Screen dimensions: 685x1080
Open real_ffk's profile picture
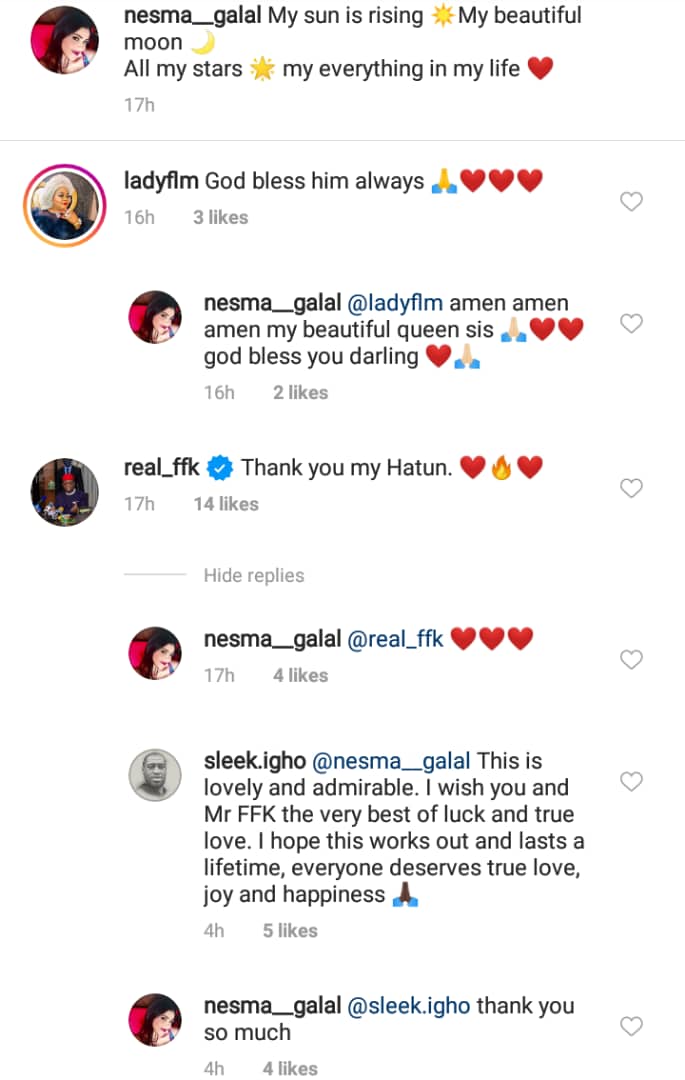tap(65, 488)
